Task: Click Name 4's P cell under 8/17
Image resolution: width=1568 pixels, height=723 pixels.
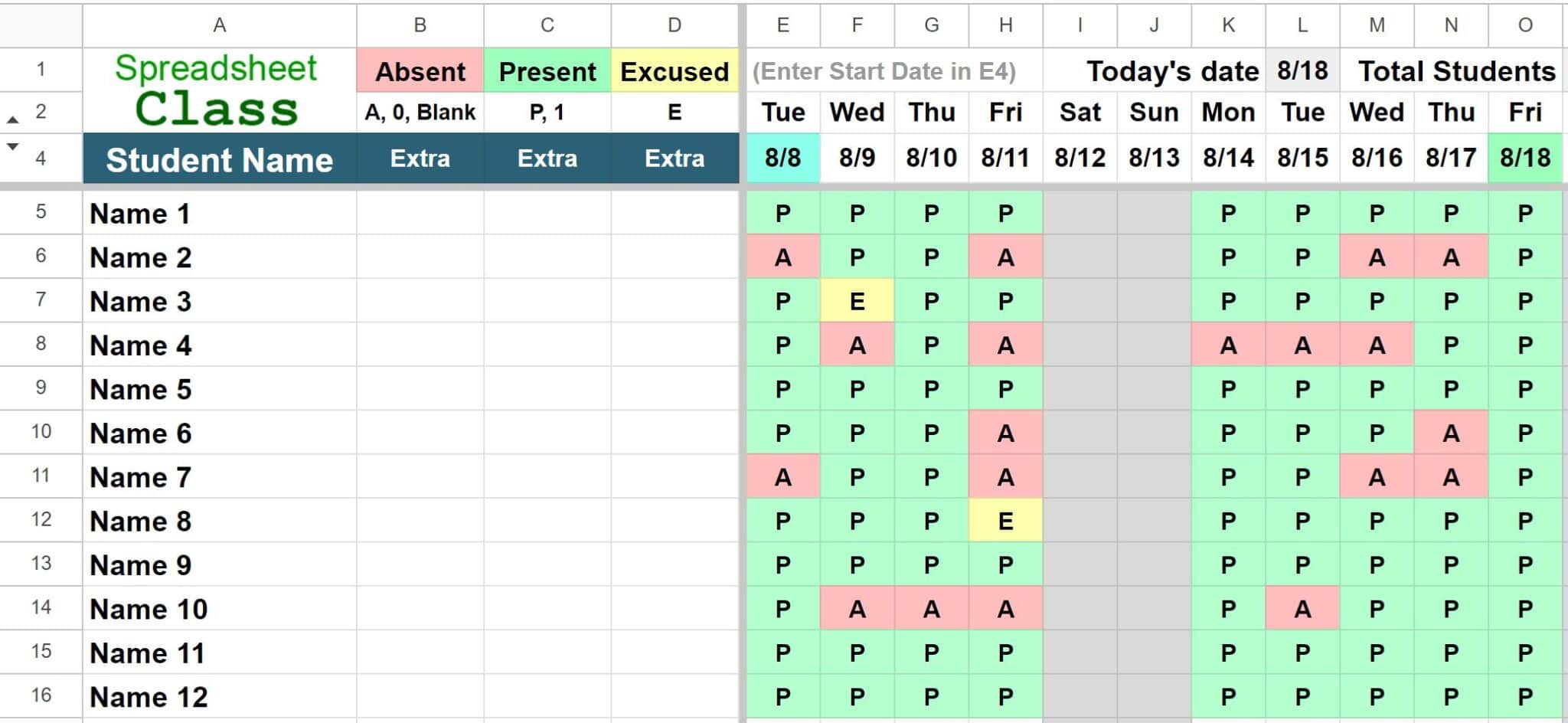Action: pyautogui.click(x=1450, y=345)
